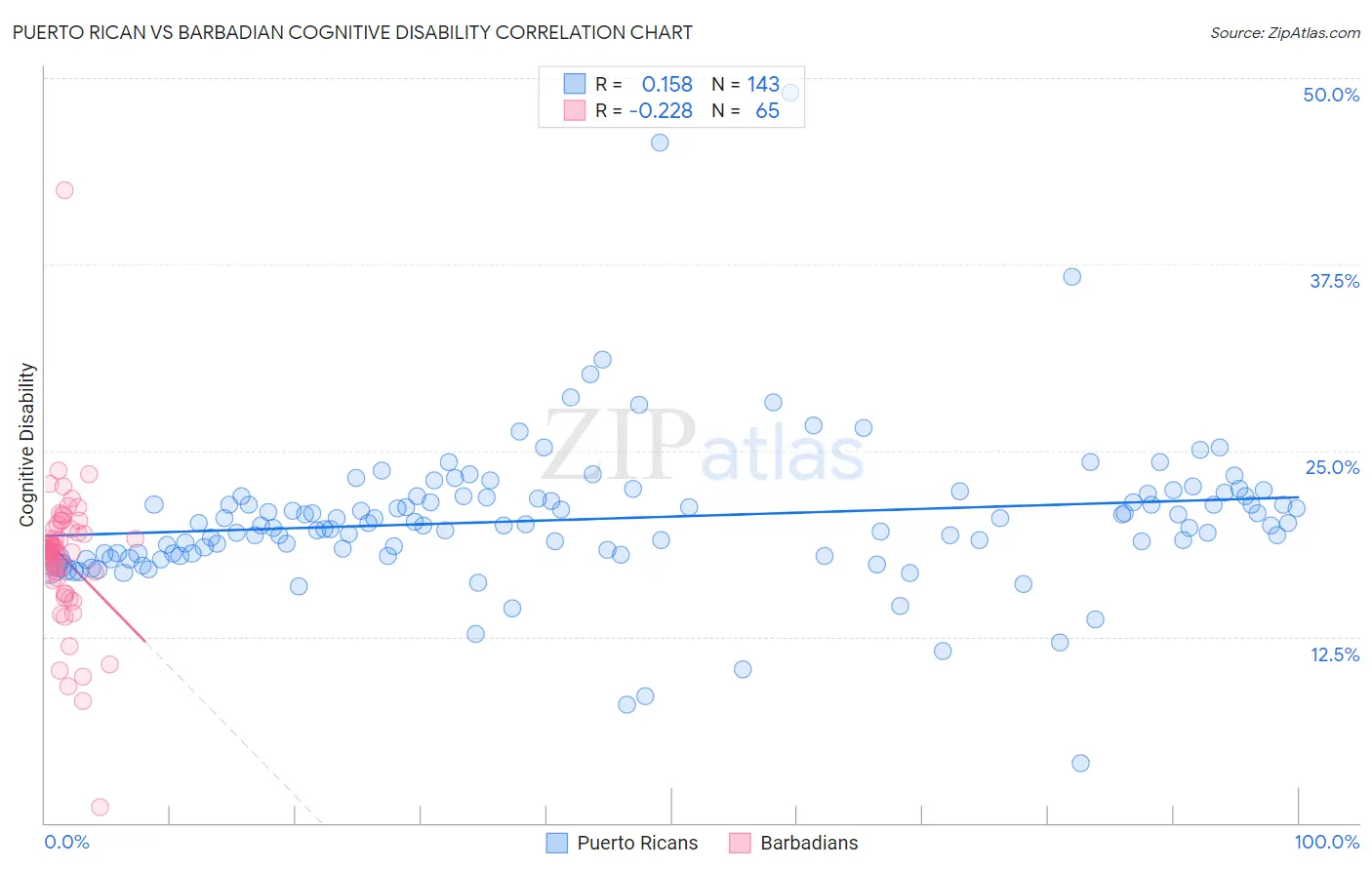Click the Barbadians legend label

pos(809,843)
